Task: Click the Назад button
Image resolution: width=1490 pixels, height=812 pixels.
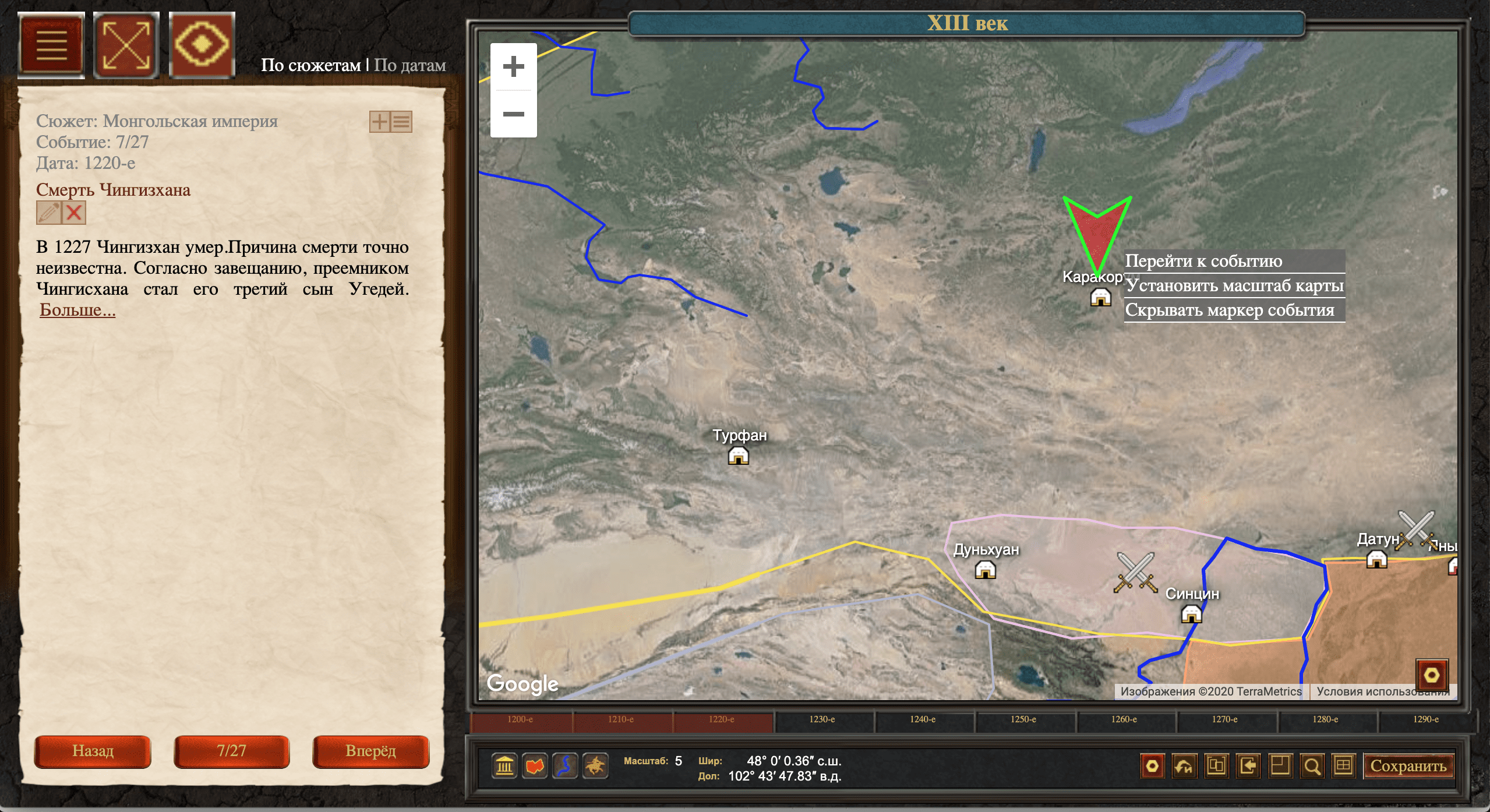Action: pyautogui.click(x=93, y=751)
